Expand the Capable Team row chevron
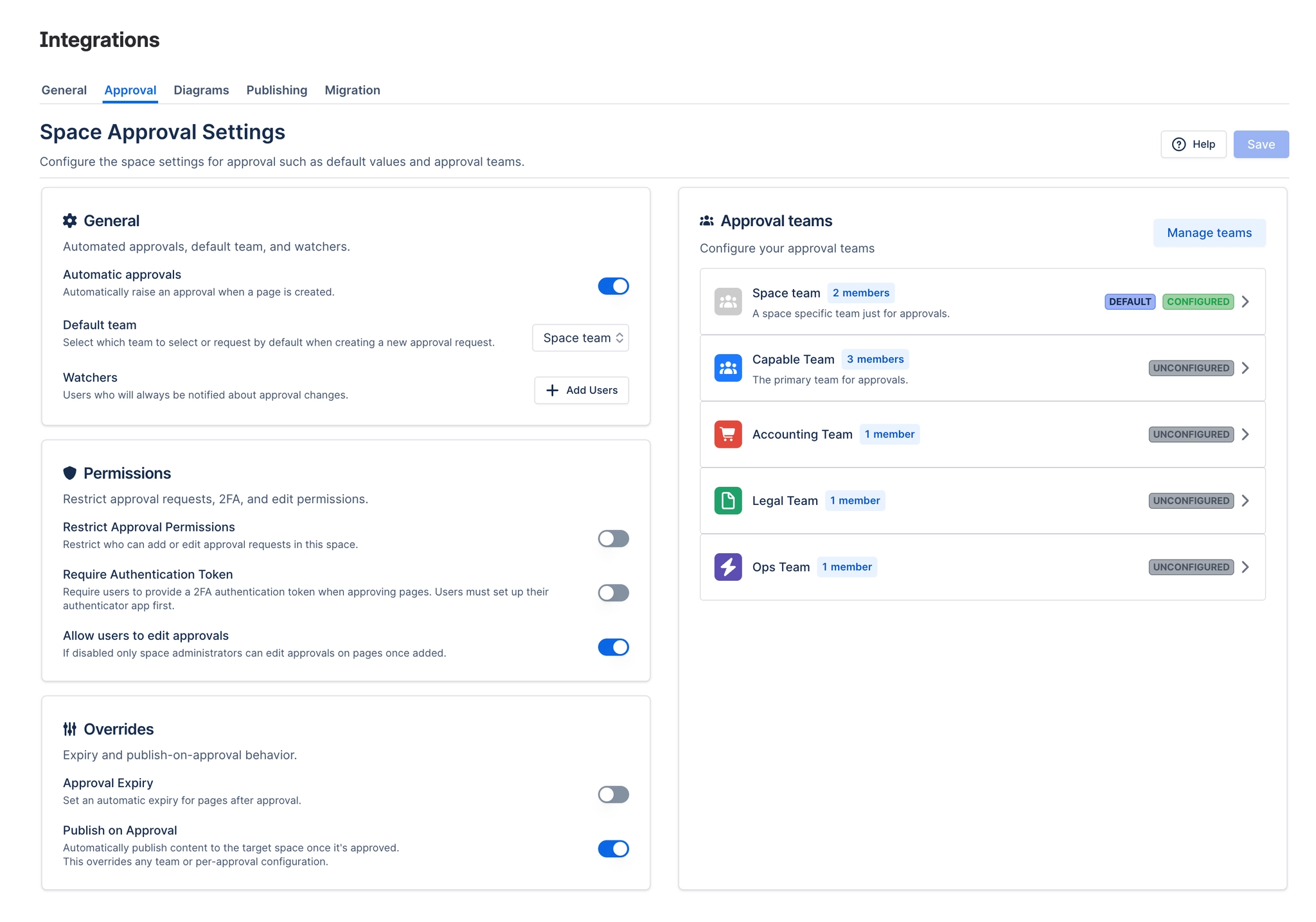This screenshot has height=922, width=1316. 1246,368
